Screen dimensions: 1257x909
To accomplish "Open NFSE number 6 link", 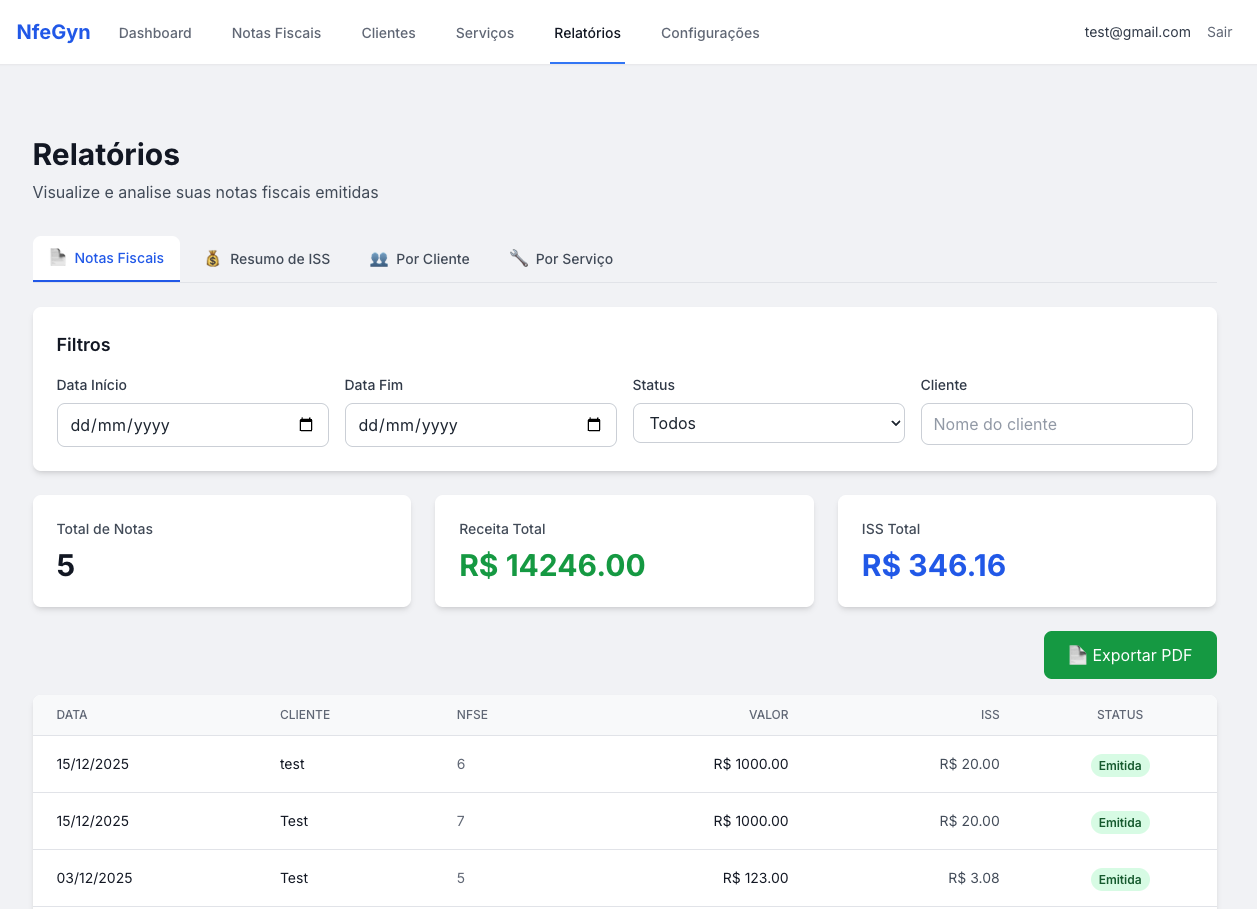I will coord(461,763).
